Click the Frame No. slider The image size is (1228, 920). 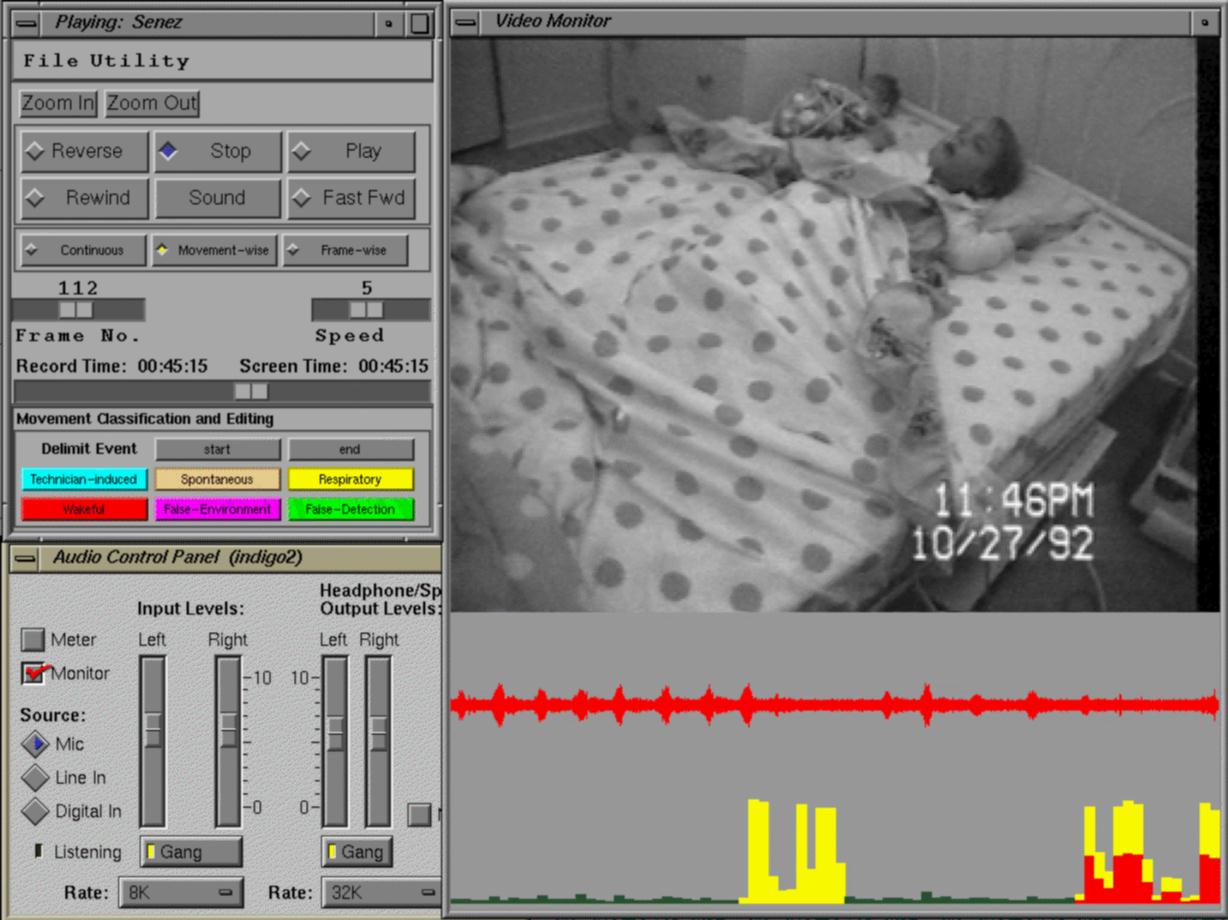[77, 310]
